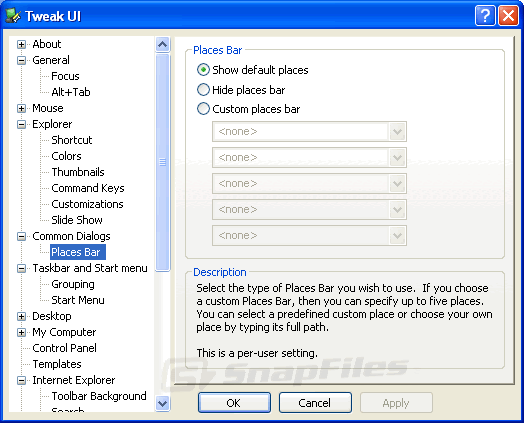
Task: Collapse the General tree node
Action: point(21,60)
